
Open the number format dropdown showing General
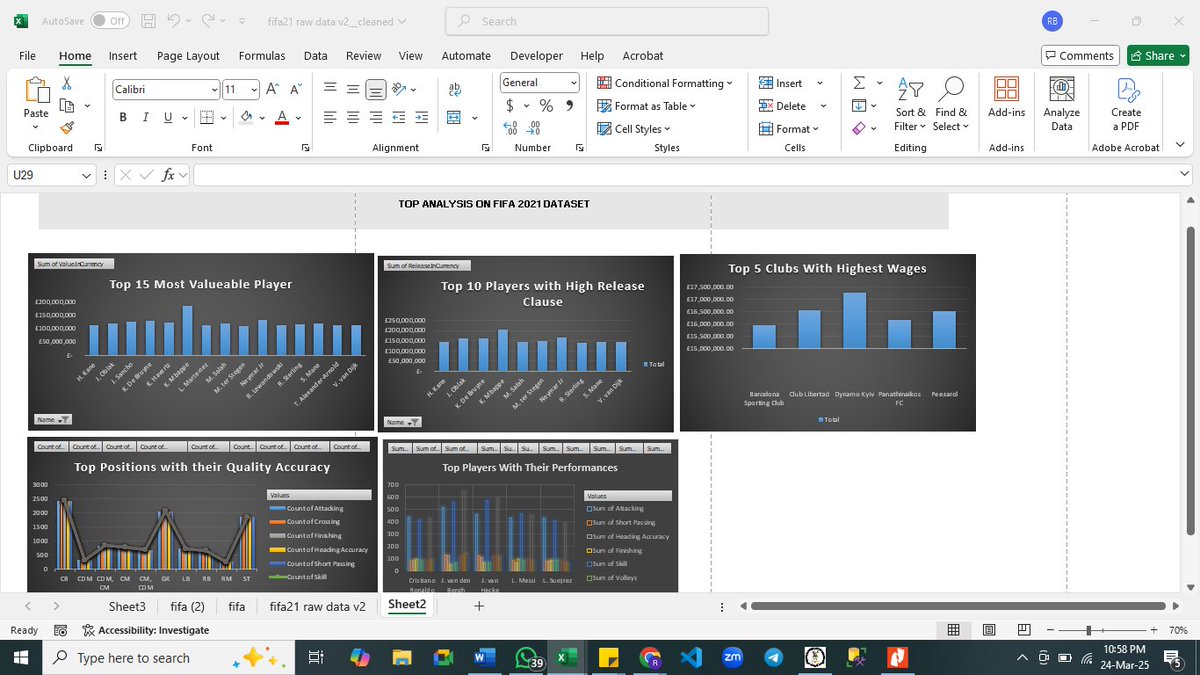pyautogui.click(x=574, y=83)
